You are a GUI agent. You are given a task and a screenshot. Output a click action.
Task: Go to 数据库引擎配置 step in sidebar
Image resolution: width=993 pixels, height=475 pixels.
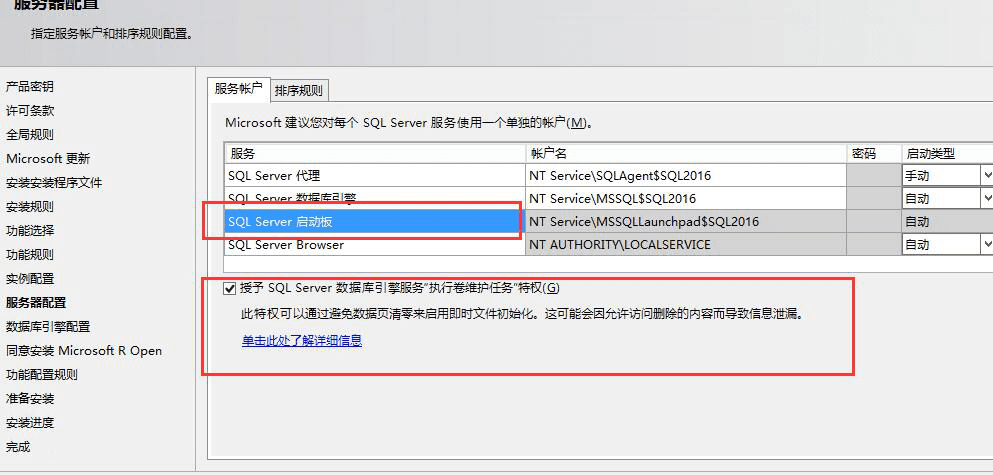tap(48, 327)
